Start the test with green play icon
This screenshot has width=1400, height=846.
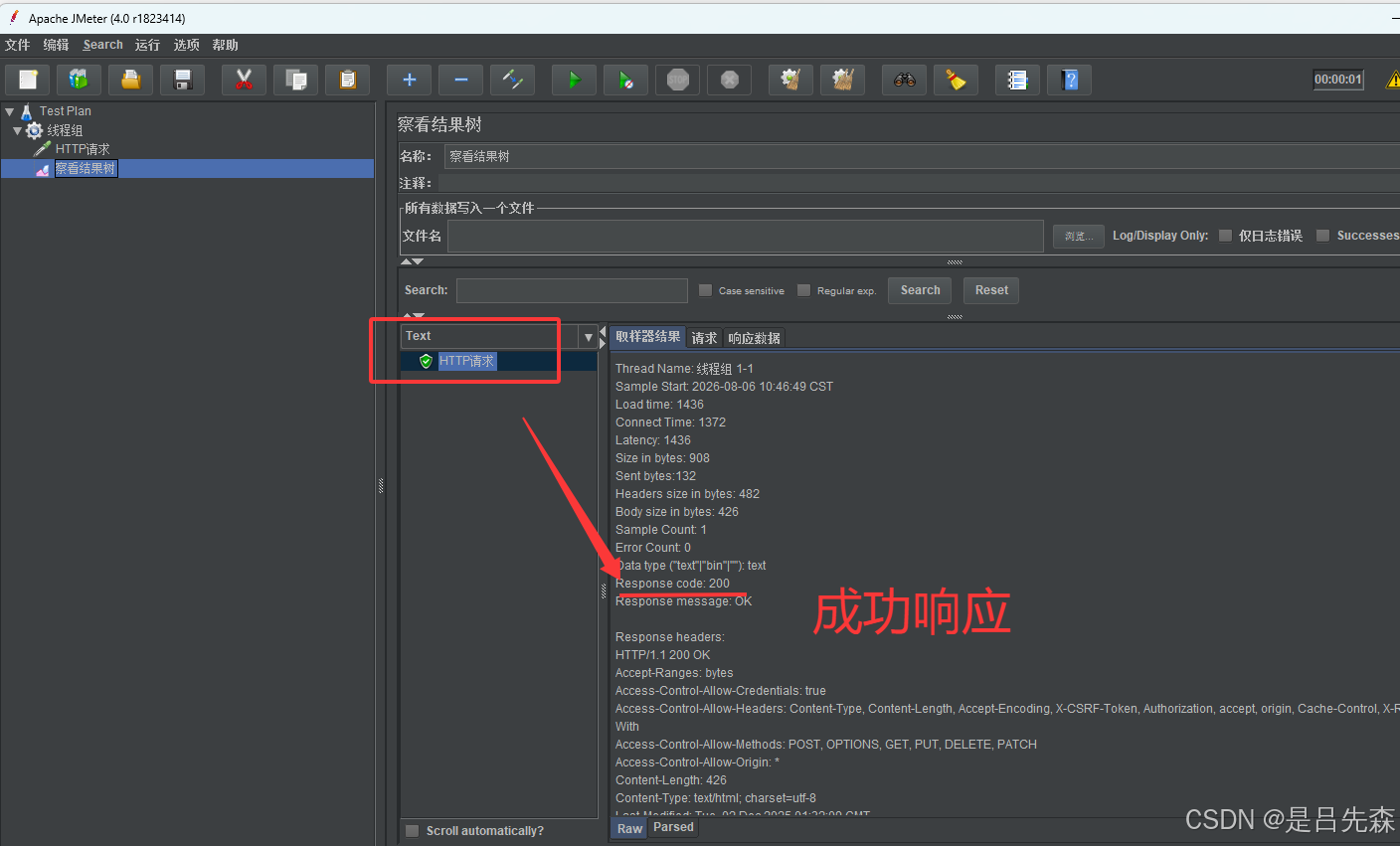[x=575, y=80]
